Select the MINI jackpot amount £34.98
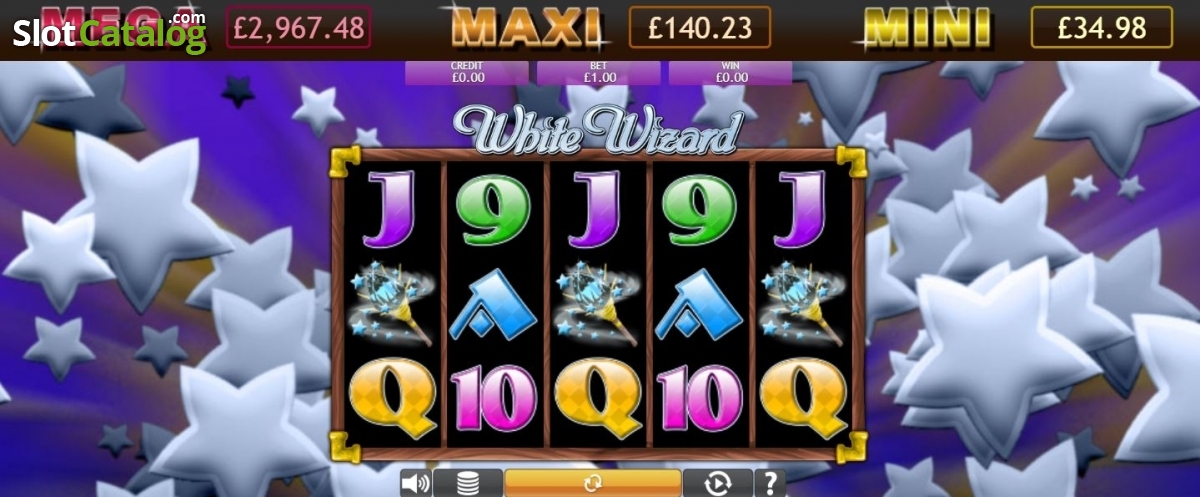1200x497 pixels. coord(1102,28)
